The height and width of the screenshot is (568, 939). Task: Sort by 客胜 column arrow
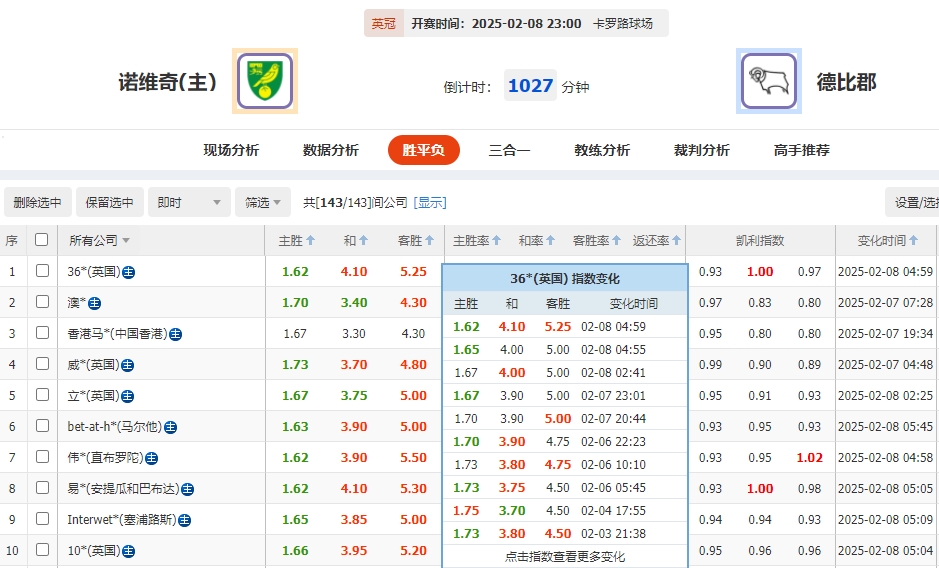pos(430,241)
